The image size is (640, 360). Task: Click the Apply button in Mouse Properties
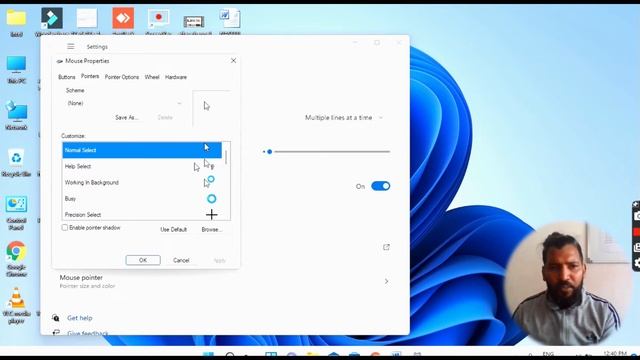pyautogui.click(x=219, y=260)
